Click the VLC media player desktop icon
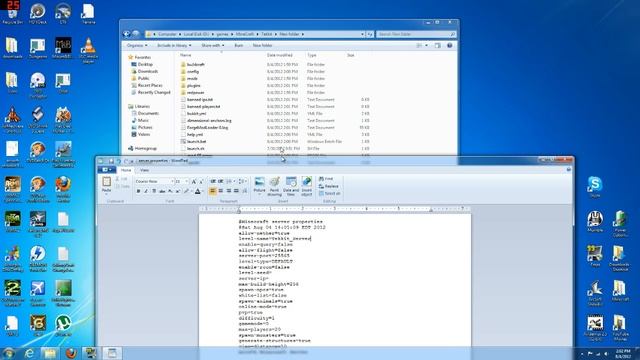Image resolution: width=640 pixels, height=360 pixels. tap(88, 51)
